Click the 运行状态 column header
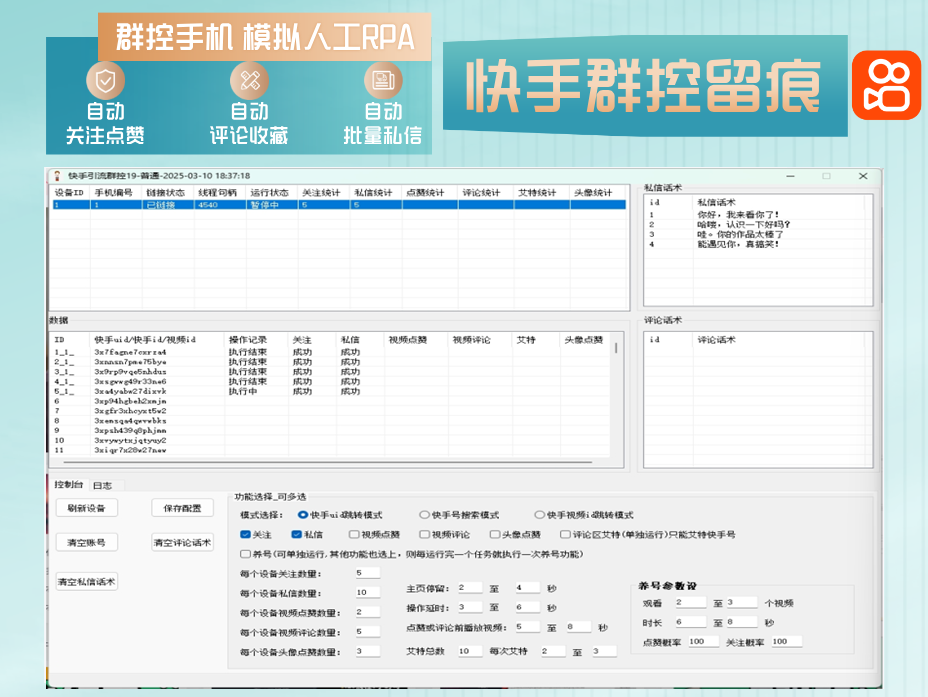Screen dimensions: 928x697 (x=271, y=193)
